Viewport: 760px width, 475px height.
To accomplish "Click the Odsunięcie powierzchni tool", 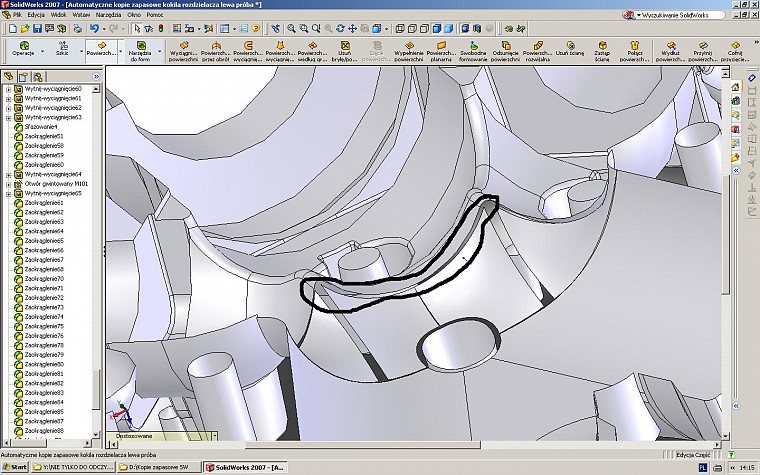I will [x=506, y=48].
